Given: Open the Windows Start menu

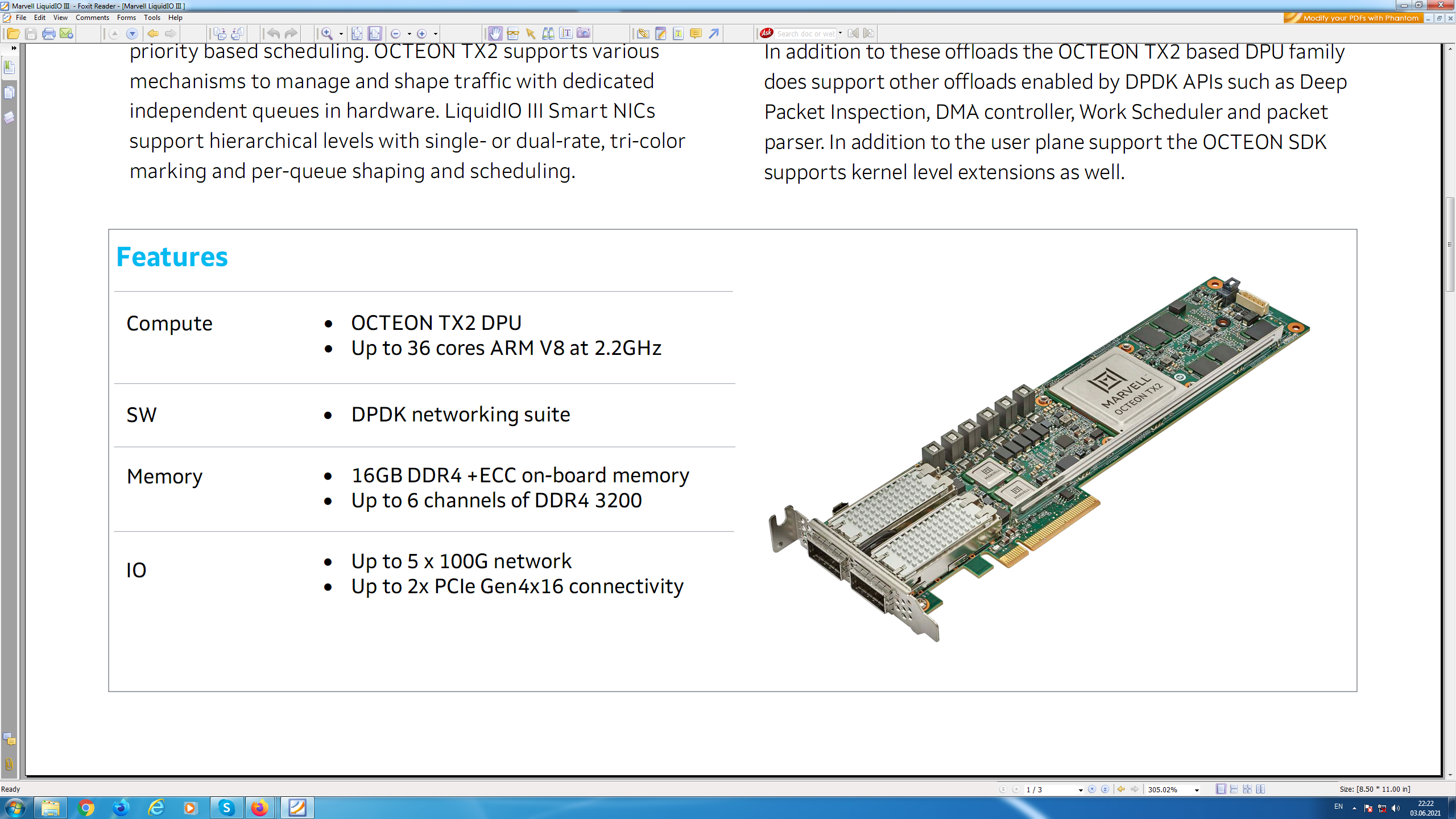Looking at the screenshot, I should 15,808.
